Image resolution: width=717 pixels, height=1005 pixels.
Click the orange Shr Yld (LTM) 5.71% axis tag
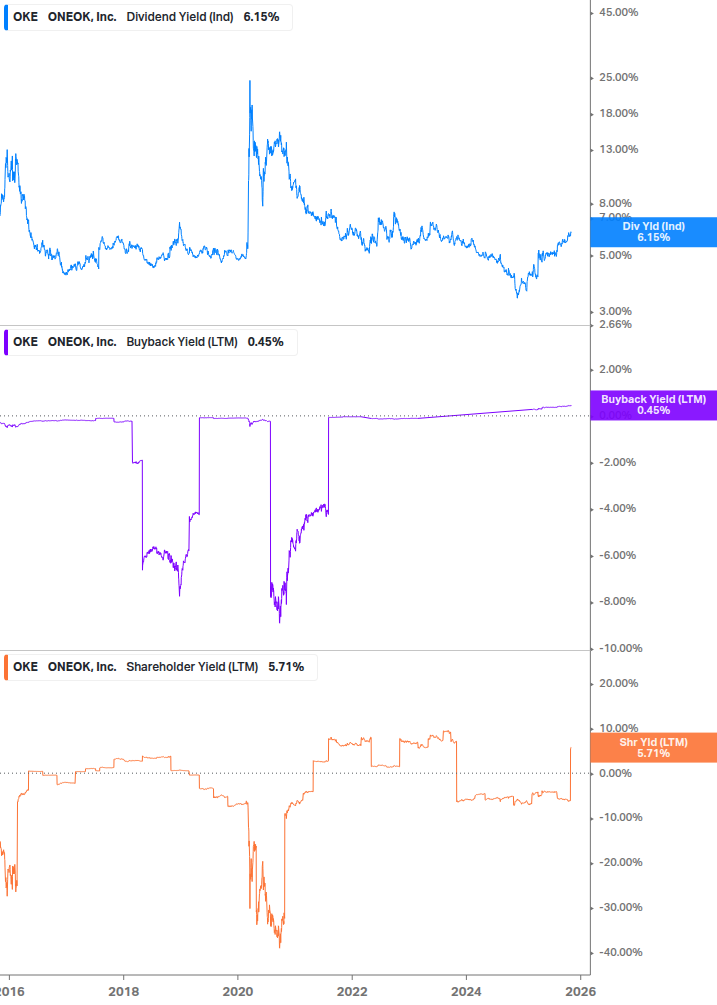pyautogui.click(x=653, y=747)
